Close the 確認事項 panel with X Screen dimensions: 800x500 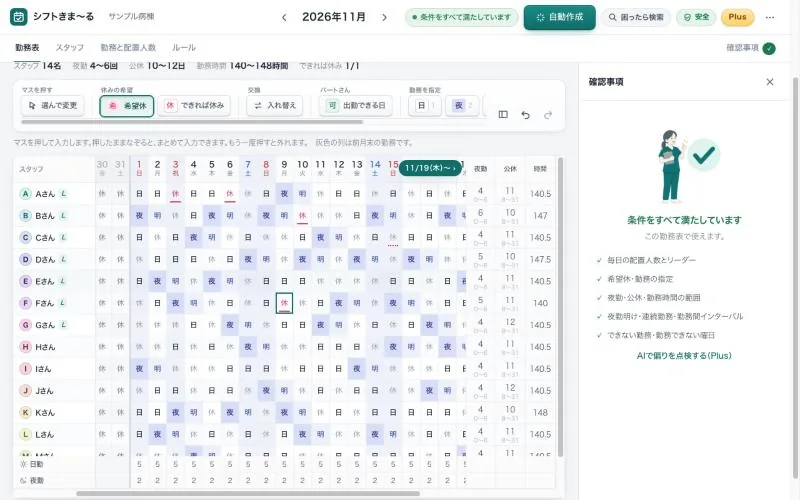coord(770,82)
